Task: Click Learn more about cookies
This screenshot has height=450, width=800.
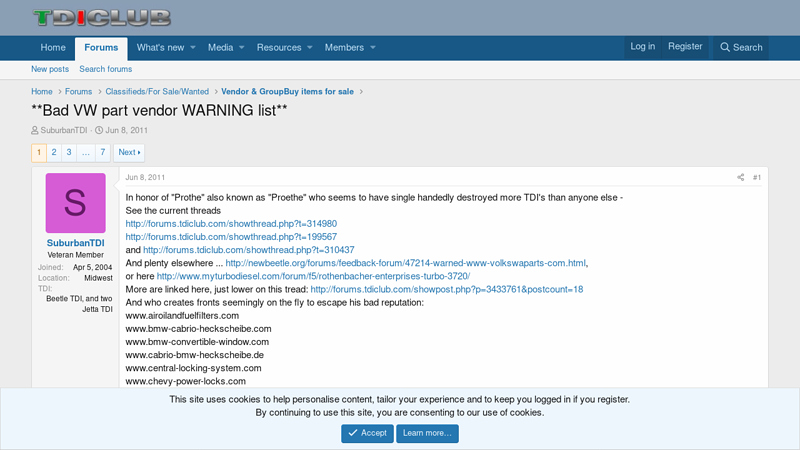Action: tap(427, 433)
